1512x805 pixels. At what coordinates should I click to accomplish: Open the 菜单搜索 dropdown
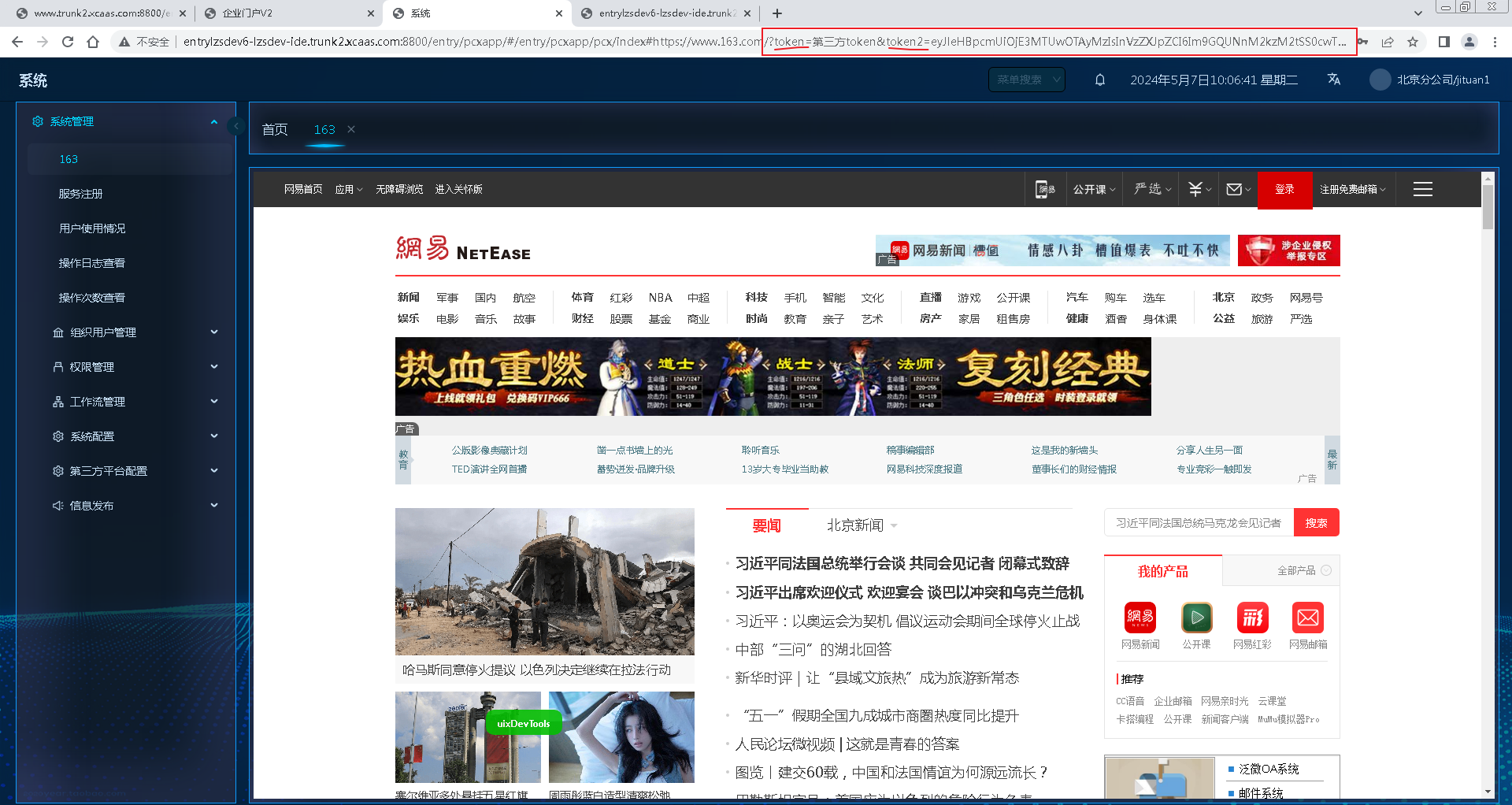1027,80
